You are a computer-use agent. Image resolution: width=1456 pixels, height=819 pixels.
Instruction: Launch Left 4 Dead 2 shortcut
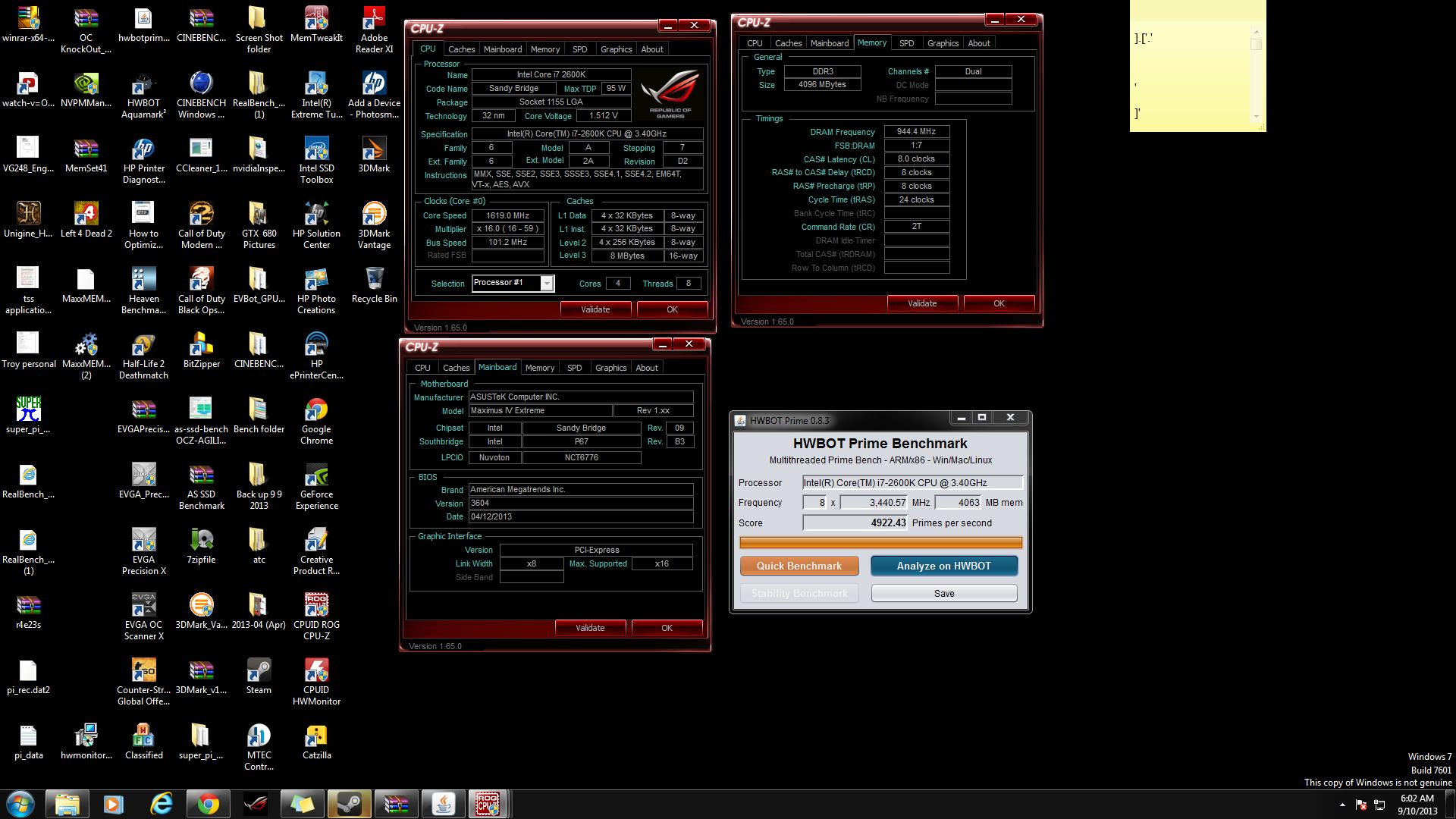86,220
